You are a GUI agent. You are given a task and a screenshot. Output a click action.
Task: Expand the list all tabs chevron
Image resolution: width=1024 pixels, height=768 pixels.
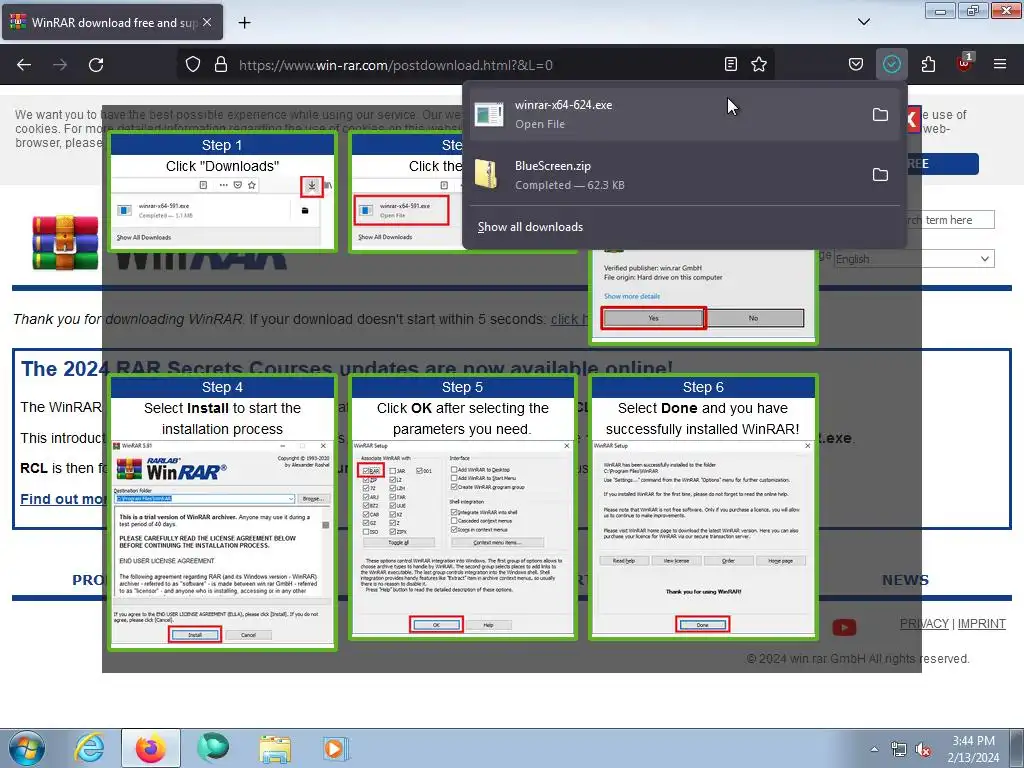[x=863, y=22]
